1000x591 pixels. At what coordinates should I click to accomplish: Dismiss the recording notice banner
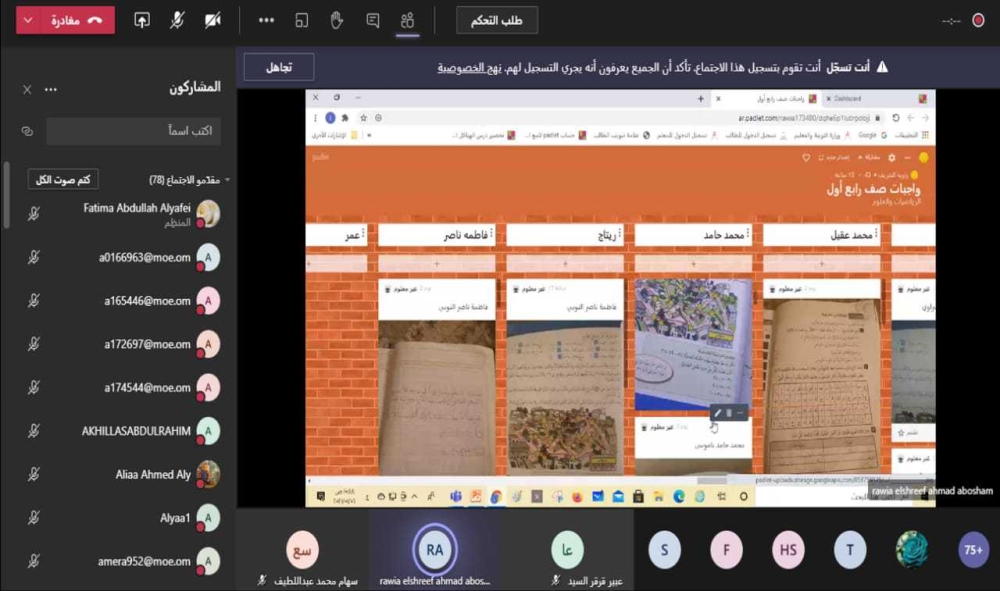point(279,67)
